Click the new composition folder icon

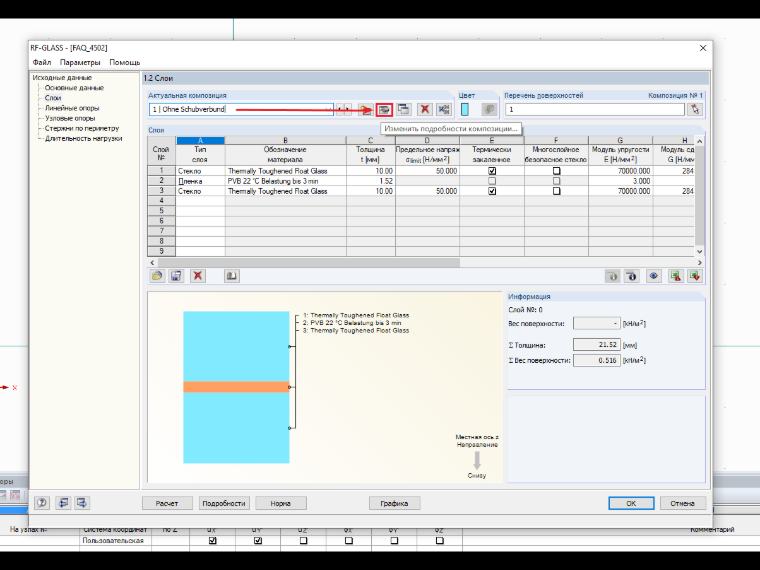click(x=365, y=110)
